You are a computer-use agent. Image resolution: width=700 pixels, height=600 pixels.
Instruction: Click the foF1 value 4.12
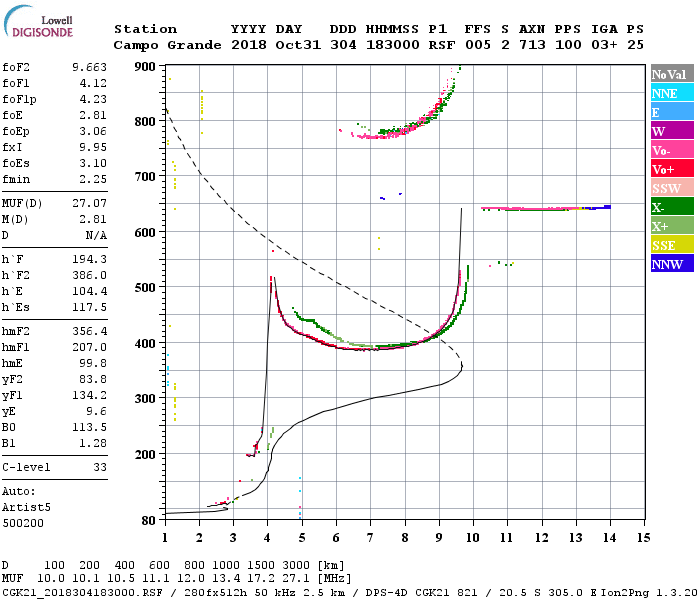(93, 83)
